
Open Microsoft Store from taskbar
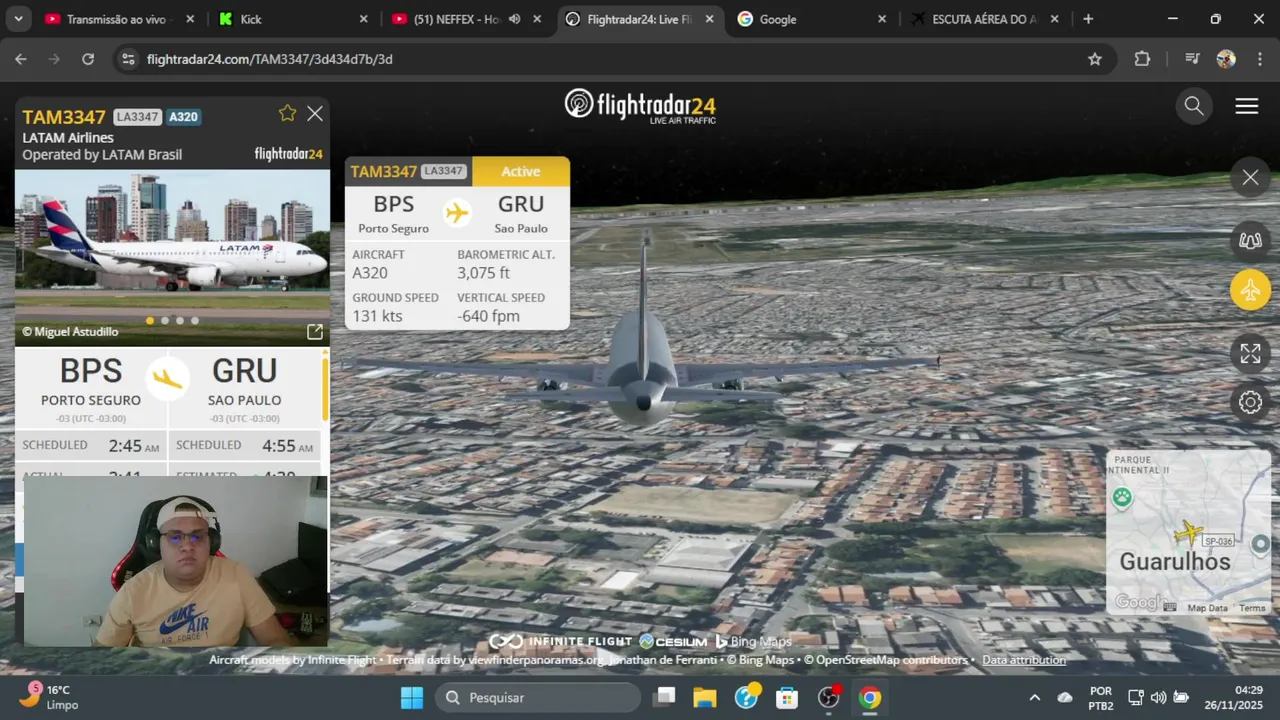(787, 697)
